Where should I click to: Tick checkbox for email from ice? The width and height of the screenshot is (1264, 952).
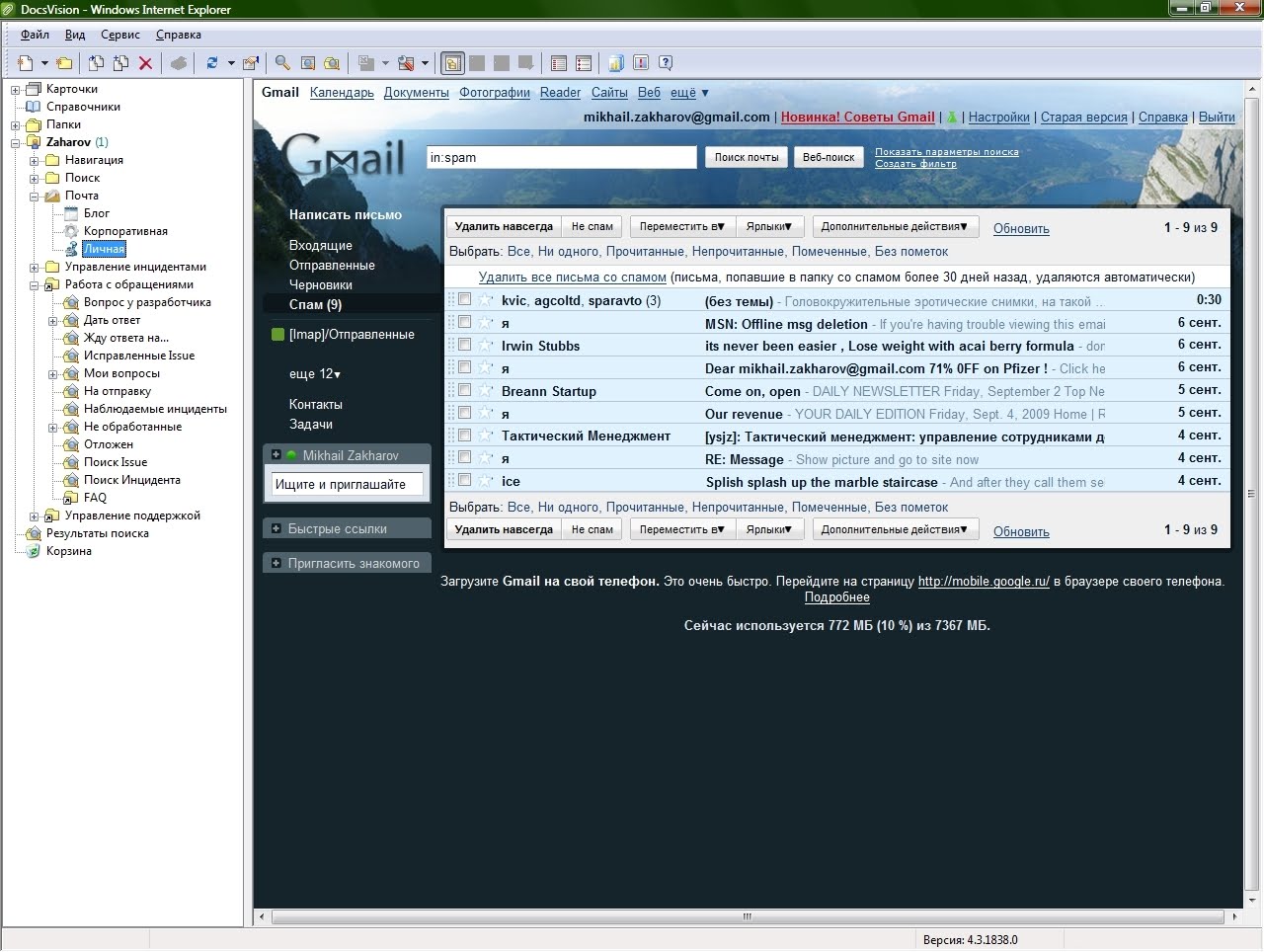(464, 481)
